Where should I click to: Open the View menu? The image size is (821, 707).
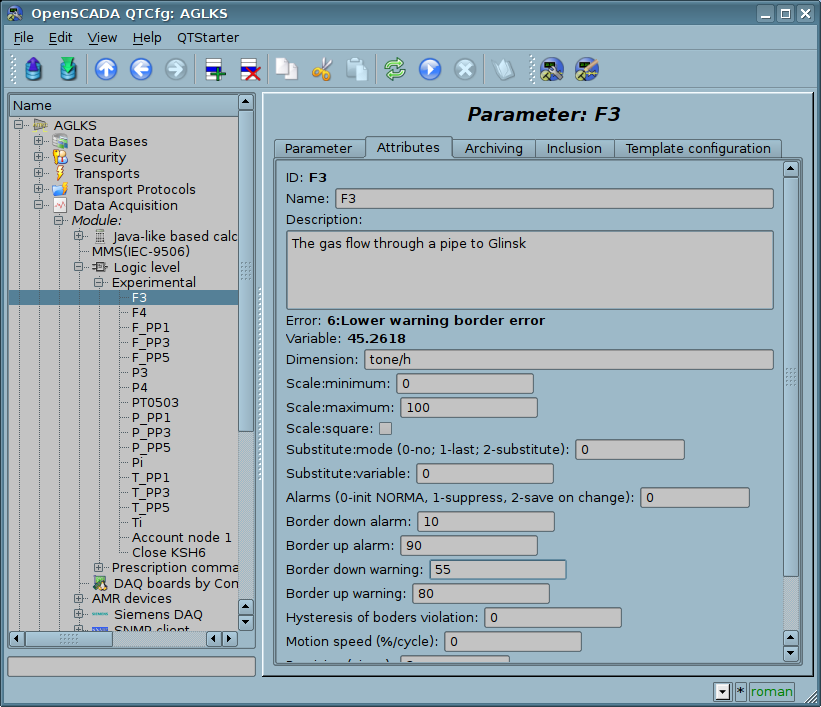click(x=102, y=38)
